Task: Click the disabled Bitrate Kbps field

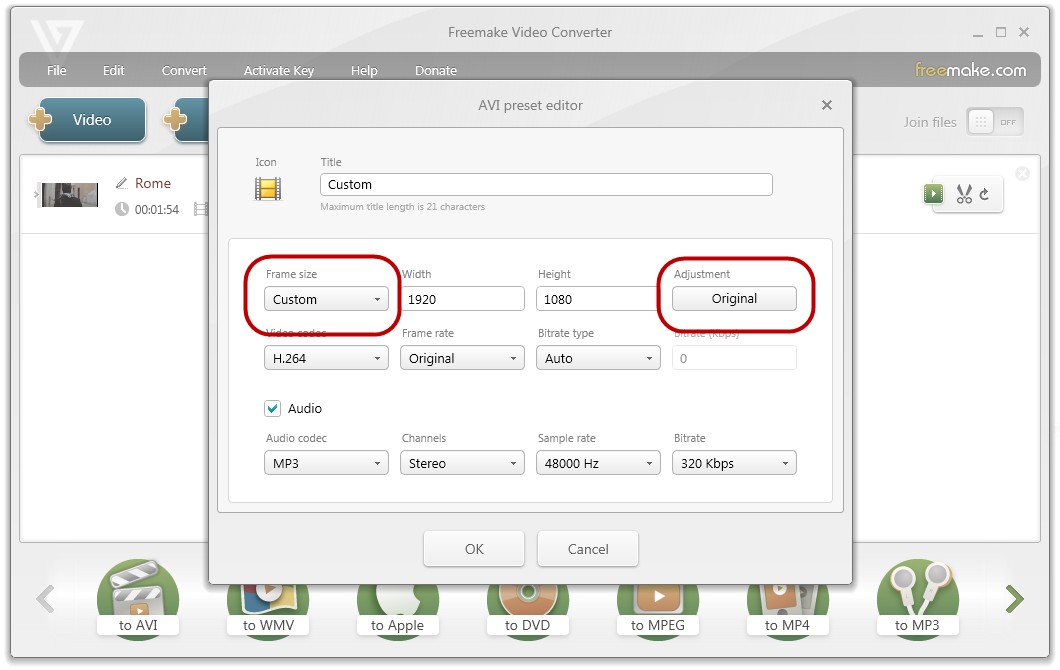Action: coord(734,358)
